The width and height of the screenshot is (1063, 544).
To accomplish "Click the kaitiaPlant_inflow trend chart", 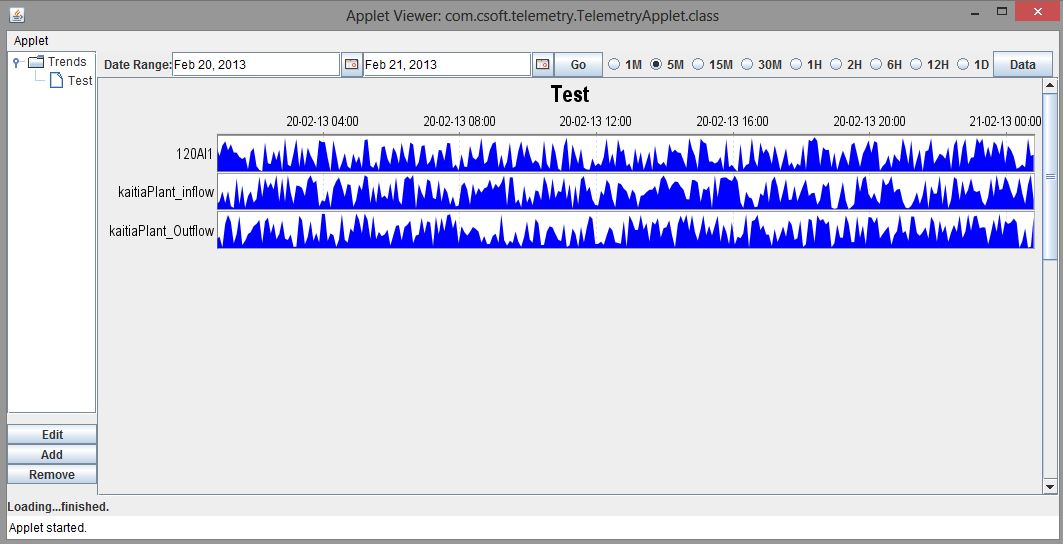I will (626, 191).
